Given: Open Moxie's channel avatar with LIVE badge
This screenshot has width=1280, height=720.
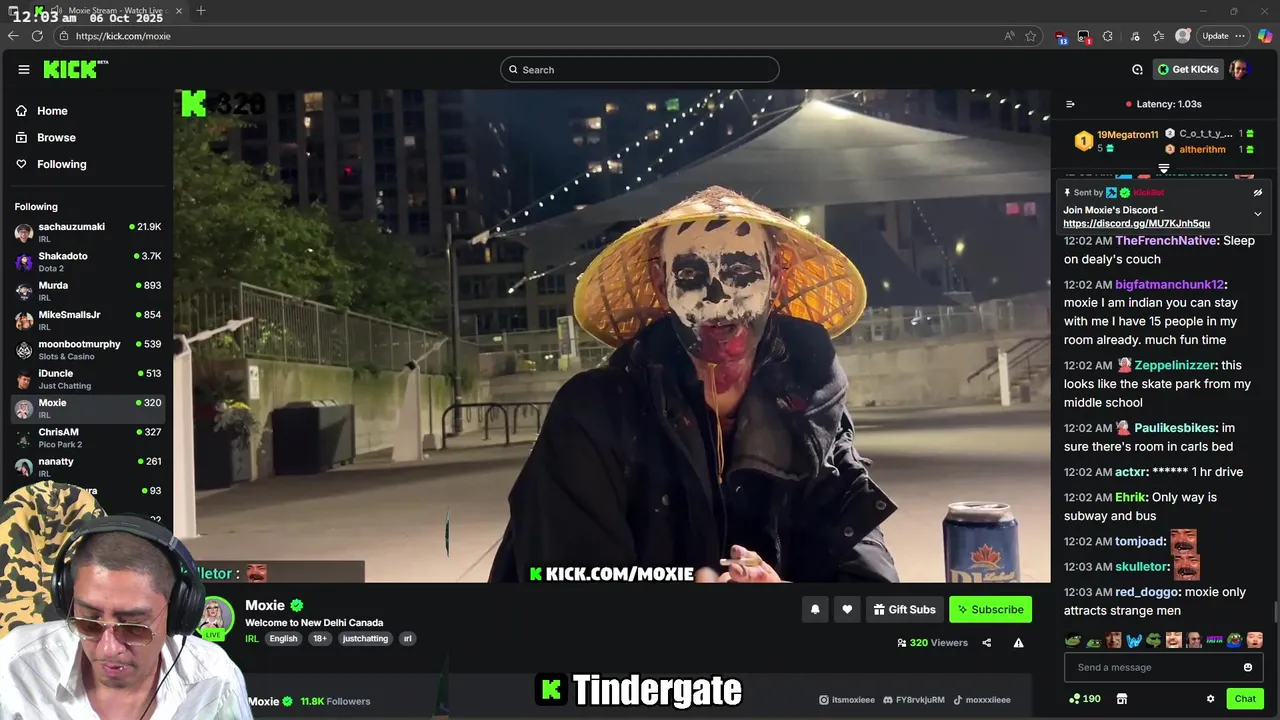Looking at the screenshot, I should (x=214, y=617).
